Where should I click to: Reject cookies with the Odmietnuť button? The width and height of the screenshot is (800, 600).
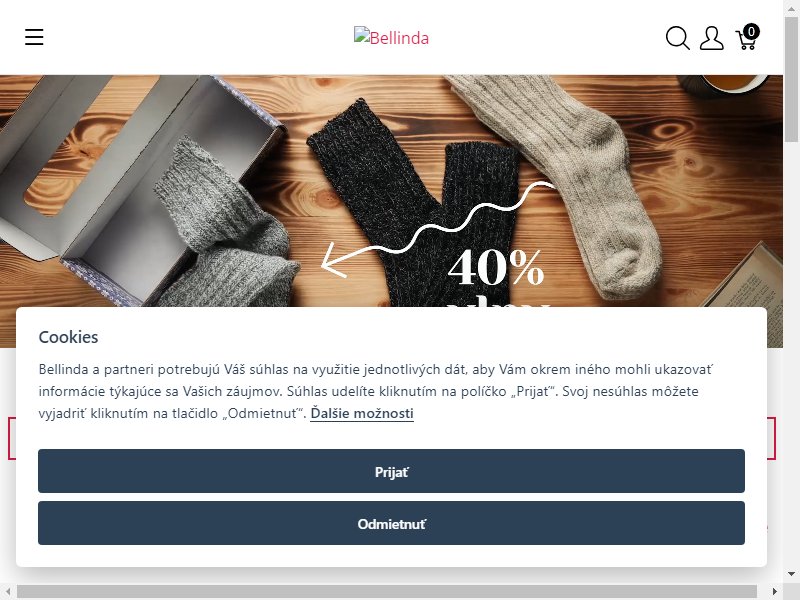[391, 523]
